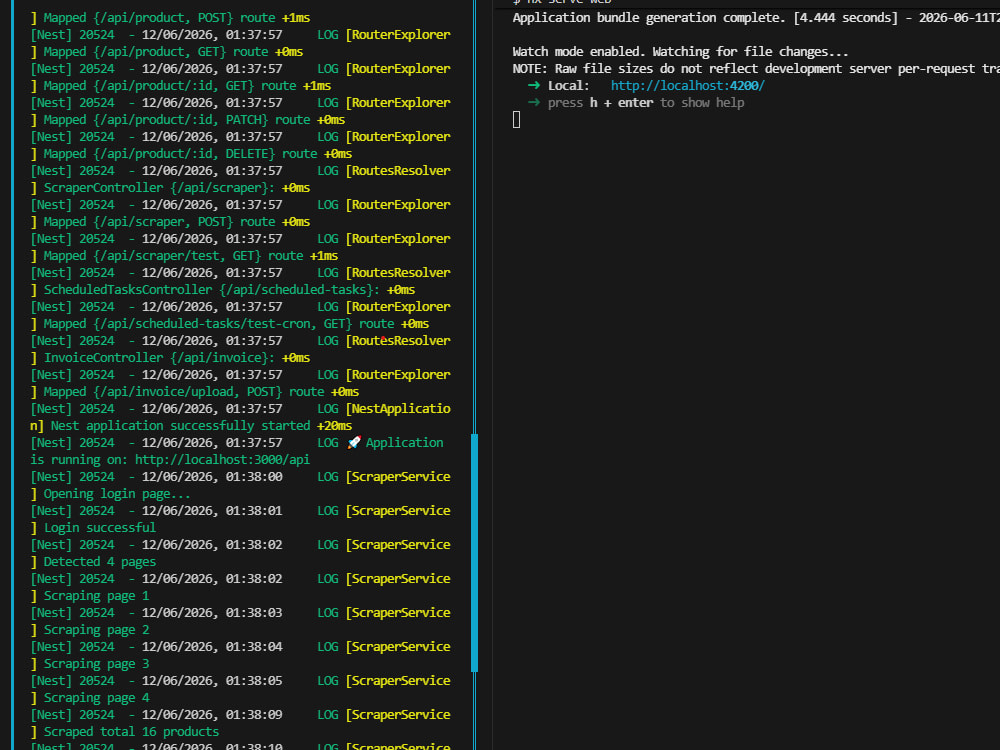Open the http://localhost:4200/ local link

tap(688, 85)
